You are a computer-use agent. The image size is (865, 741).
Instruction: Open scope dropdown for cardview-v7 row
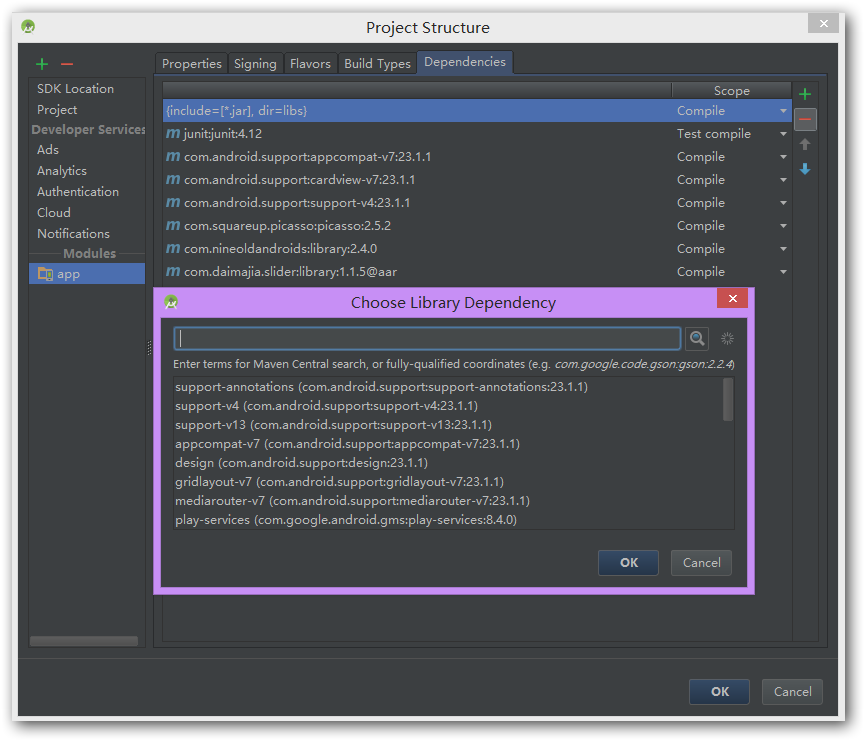(x=783, y=180)
